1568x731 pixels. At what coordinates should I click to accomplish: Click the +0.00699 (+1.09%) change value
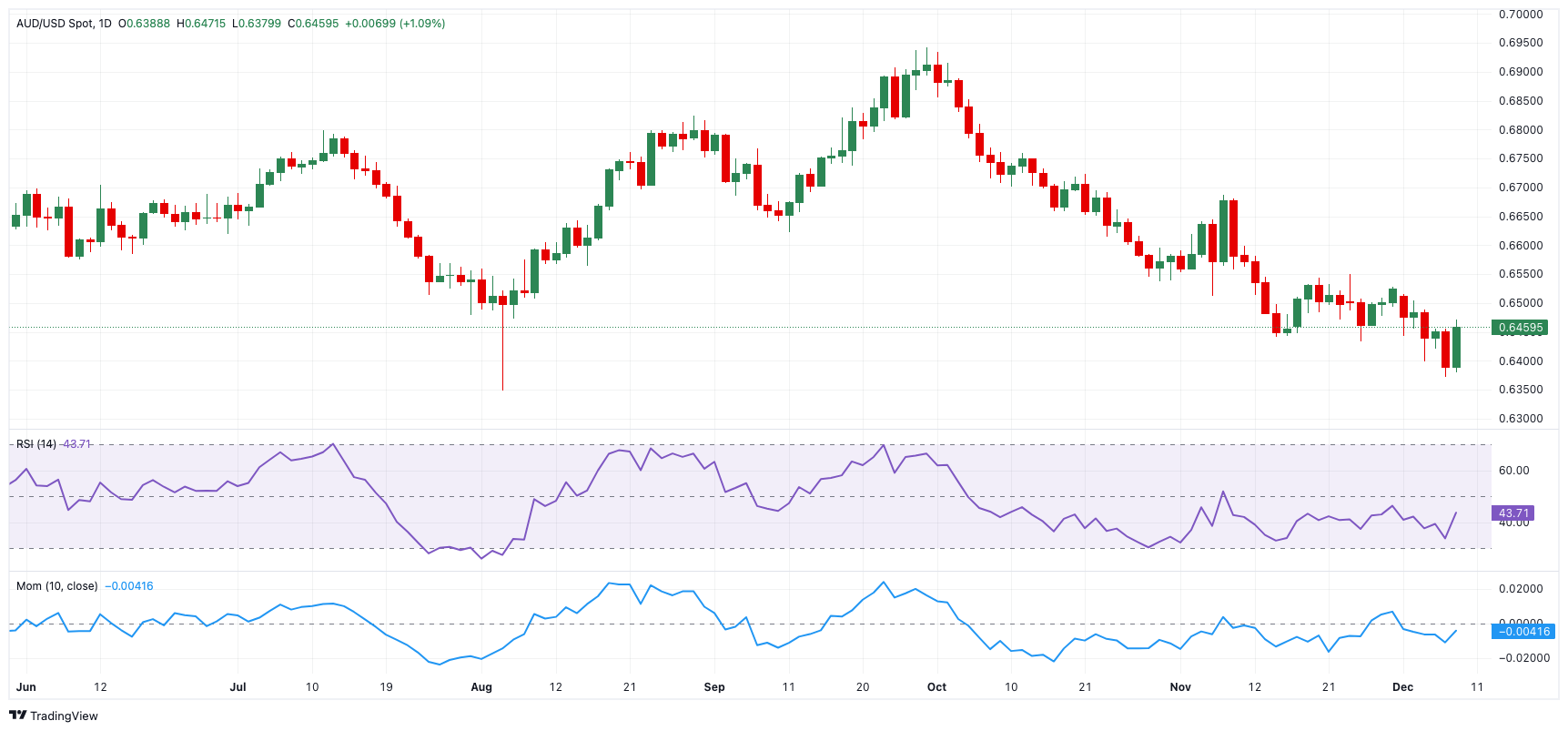point(395,24)
